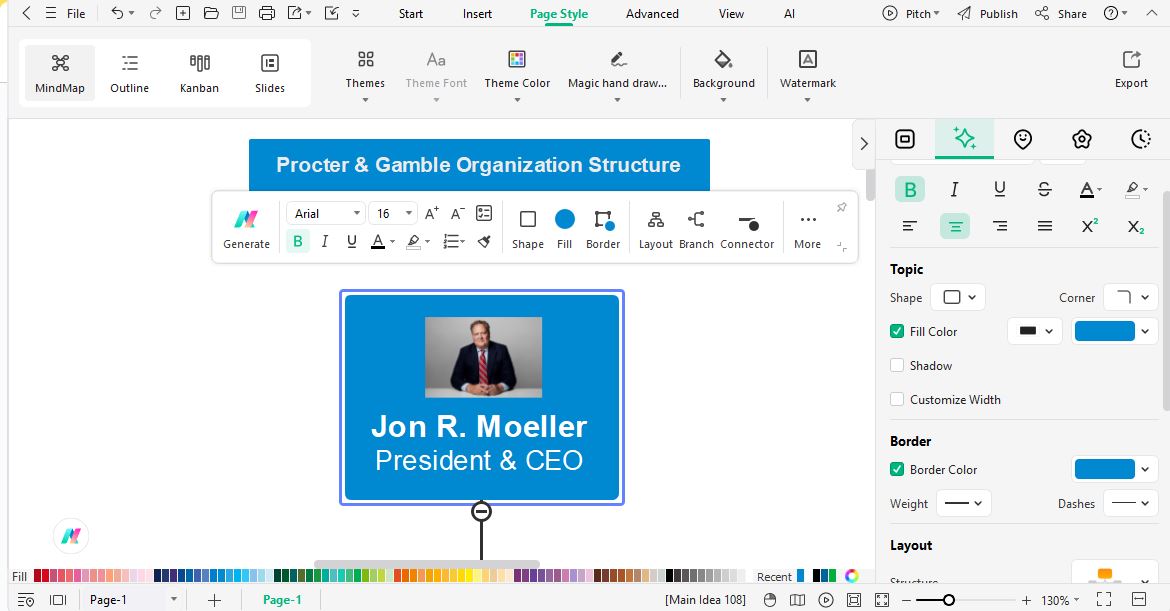1170x611 pixels.
Task: Open the AI tab
Action: tap(789, 13)
